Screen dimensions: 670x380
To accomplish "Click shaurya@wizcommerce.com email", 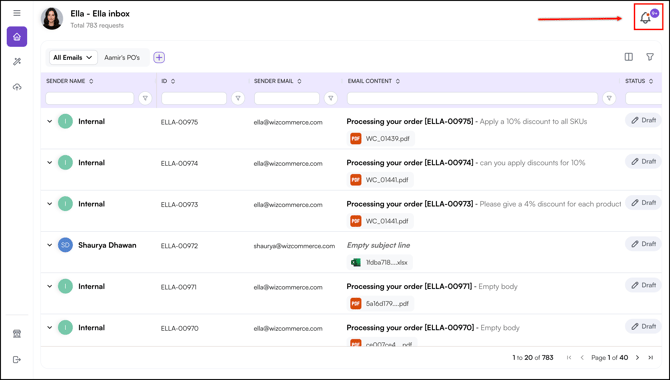I will [294, 246].
